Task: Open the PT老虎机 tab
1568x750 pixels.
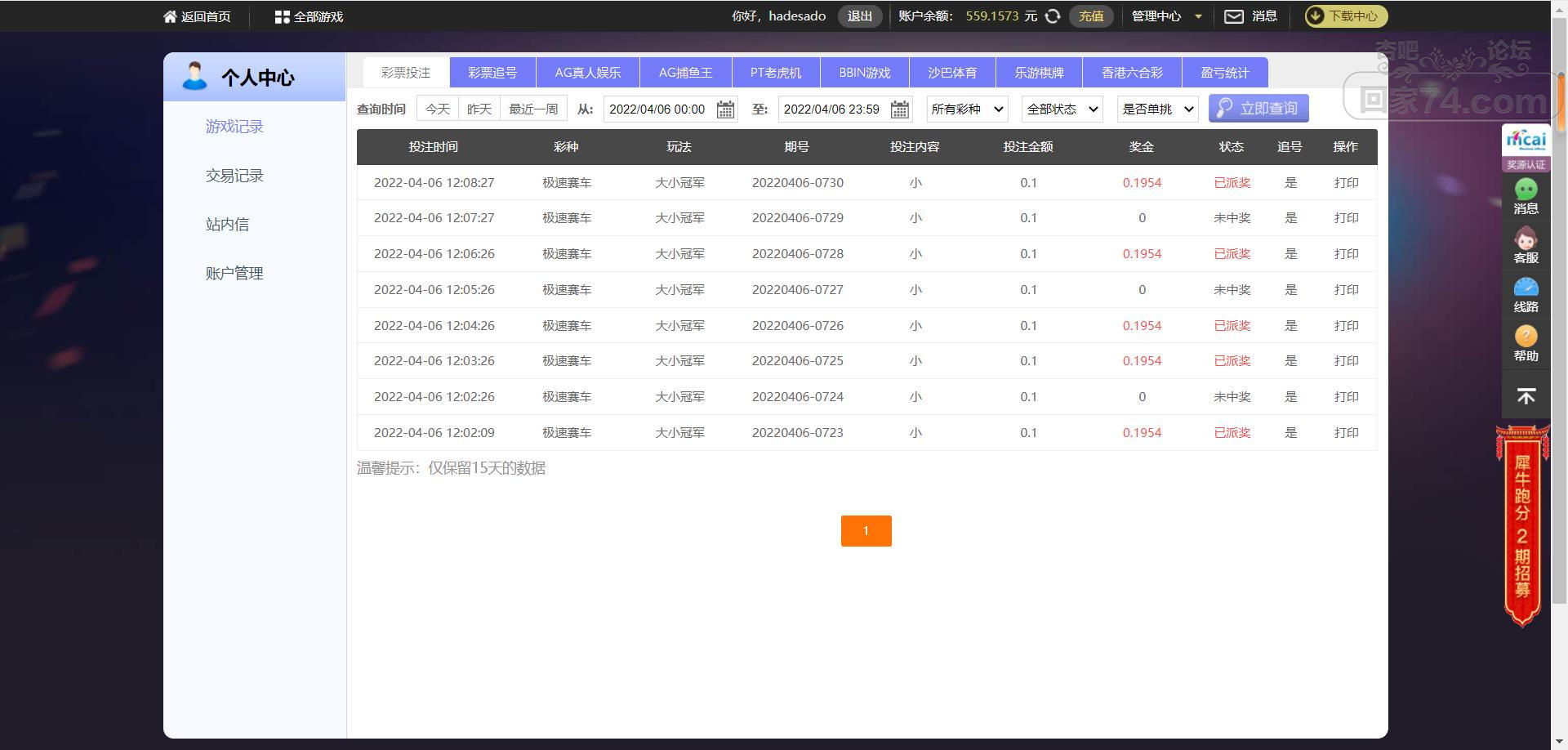Action: pos(776,73)
